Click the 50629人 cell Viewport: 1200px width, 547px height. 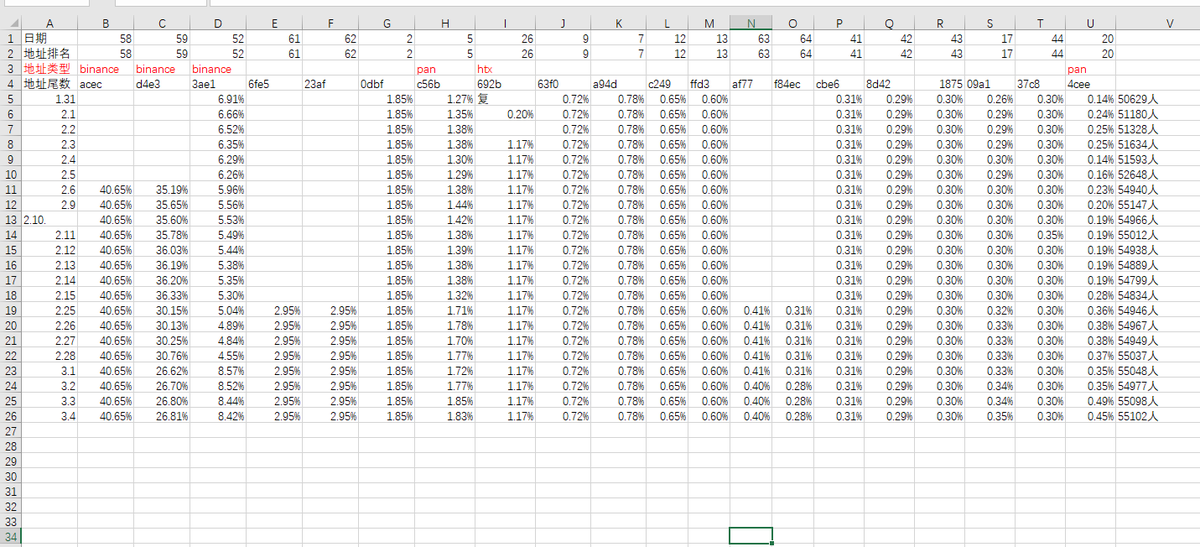tap(1159, 99)
